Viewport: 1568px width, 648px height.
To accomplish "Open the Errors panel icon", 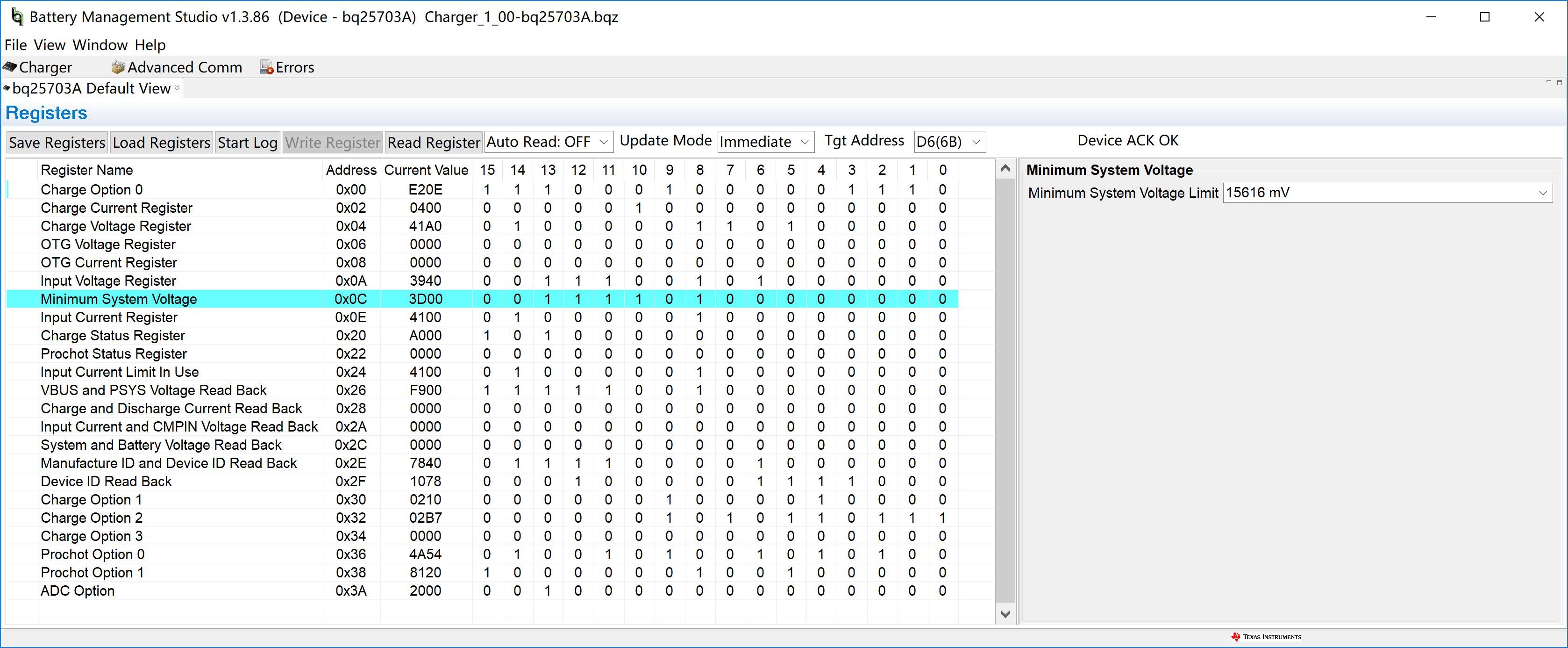I will pos(267,68).
